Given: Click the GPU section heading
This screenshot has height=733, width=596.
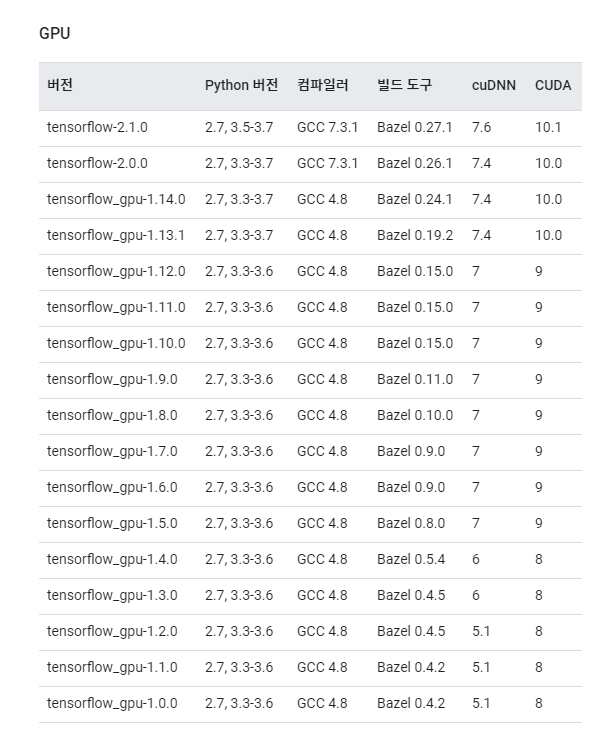Looking at the screenshot, I should [x=55, y=34].
